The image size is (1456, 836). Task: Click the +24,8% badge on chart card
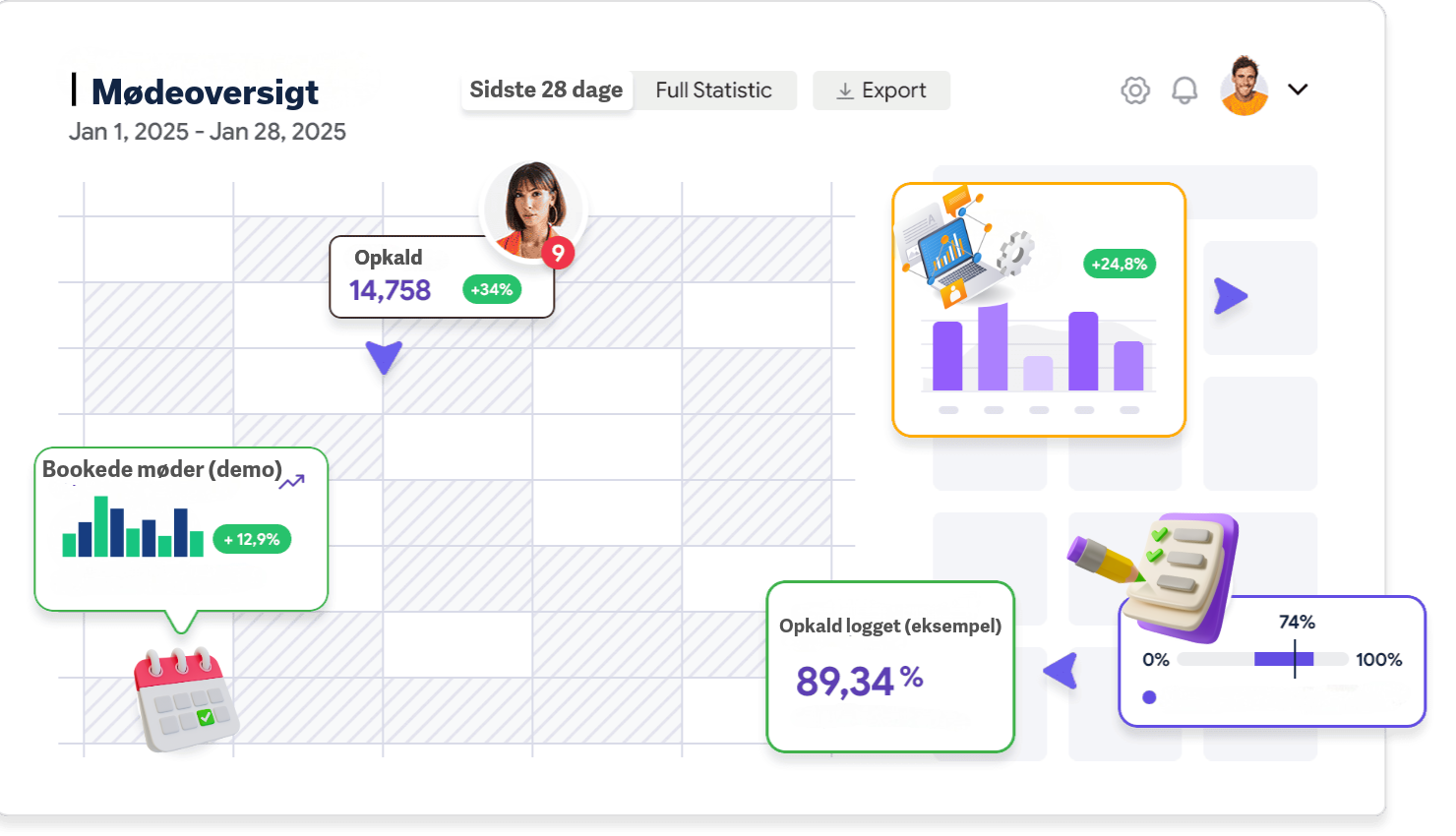[1120, 264]
